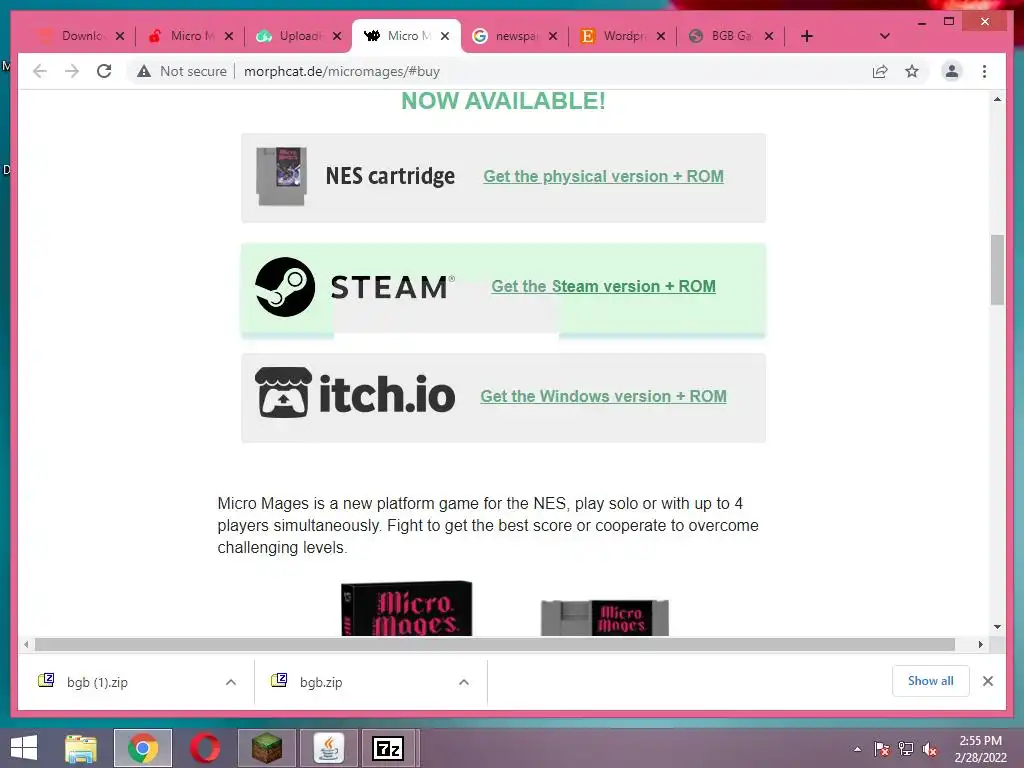Click the muted volume tray icon

click(x=930, y=749)
